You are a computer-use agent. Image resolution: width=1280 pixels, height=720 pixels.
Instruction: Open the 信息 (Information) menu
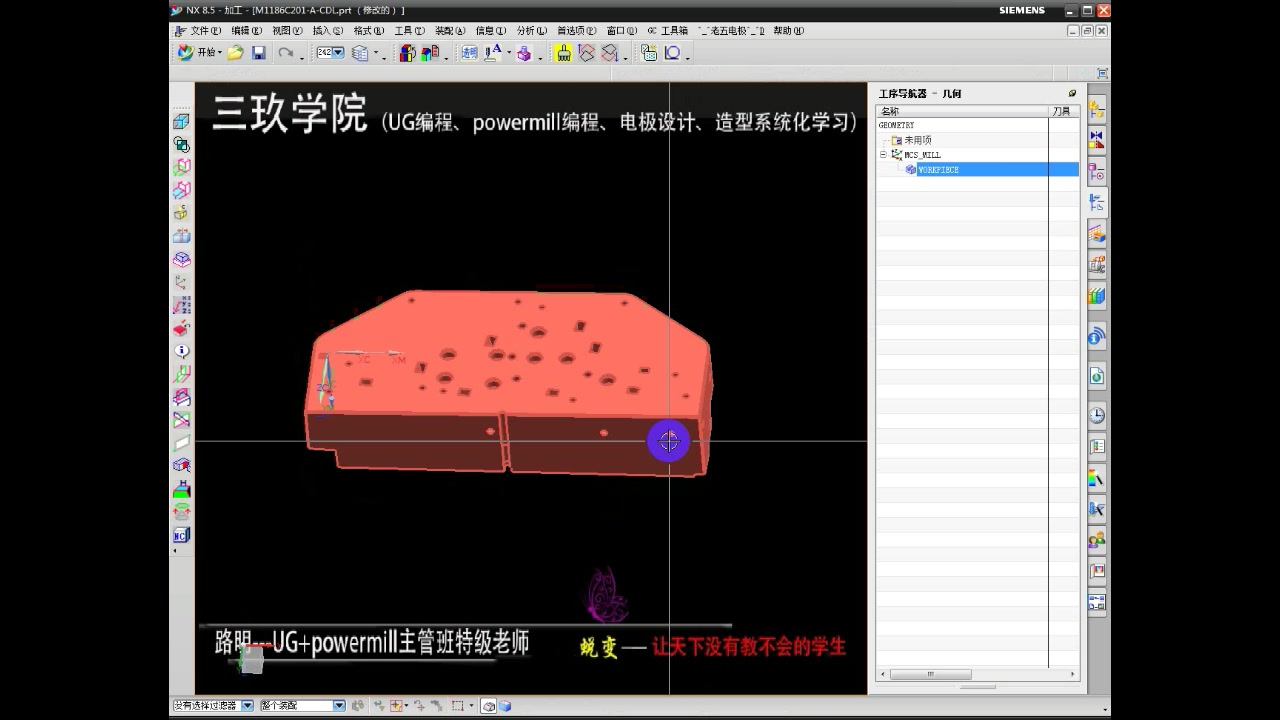point(491,31)
